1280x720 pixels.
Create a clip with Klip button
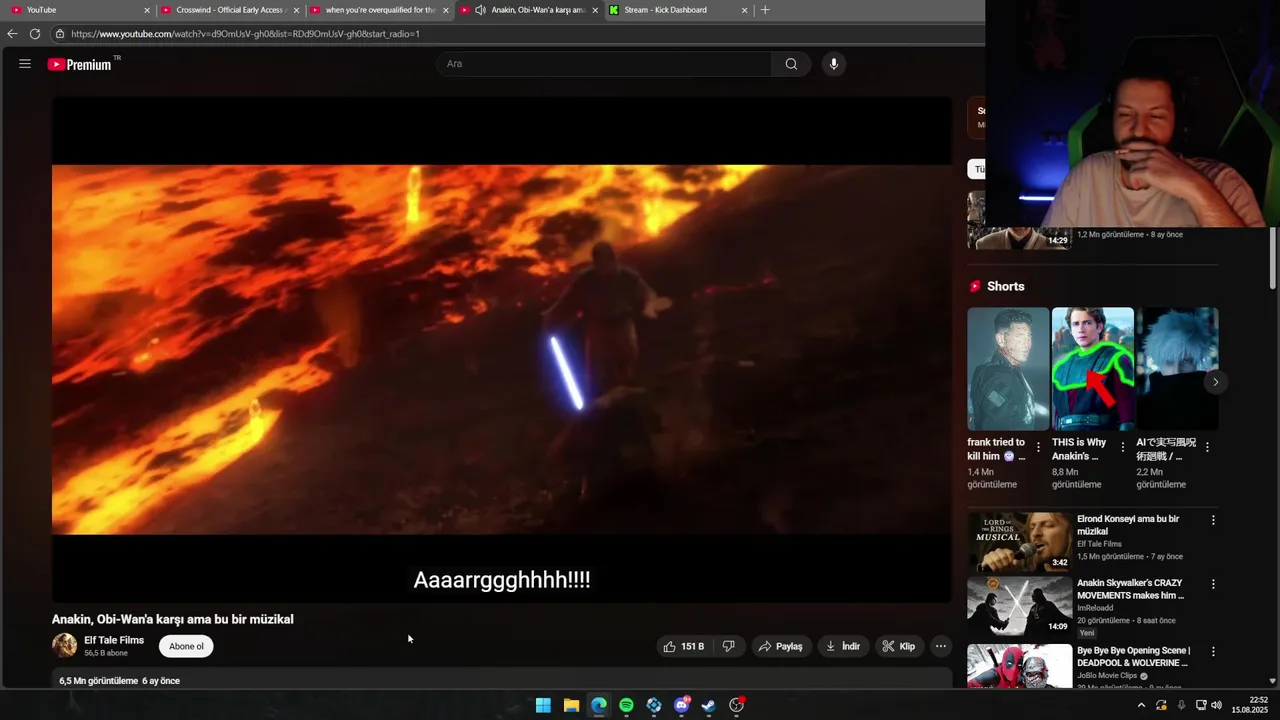tap(898, 647)
